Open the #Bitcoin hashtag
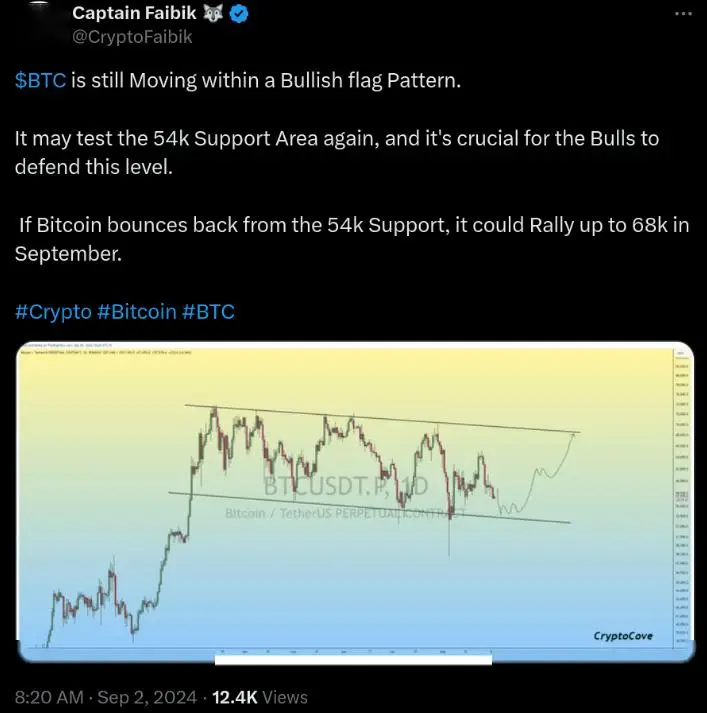Viewport: 707px width, 714px height. 137,312
